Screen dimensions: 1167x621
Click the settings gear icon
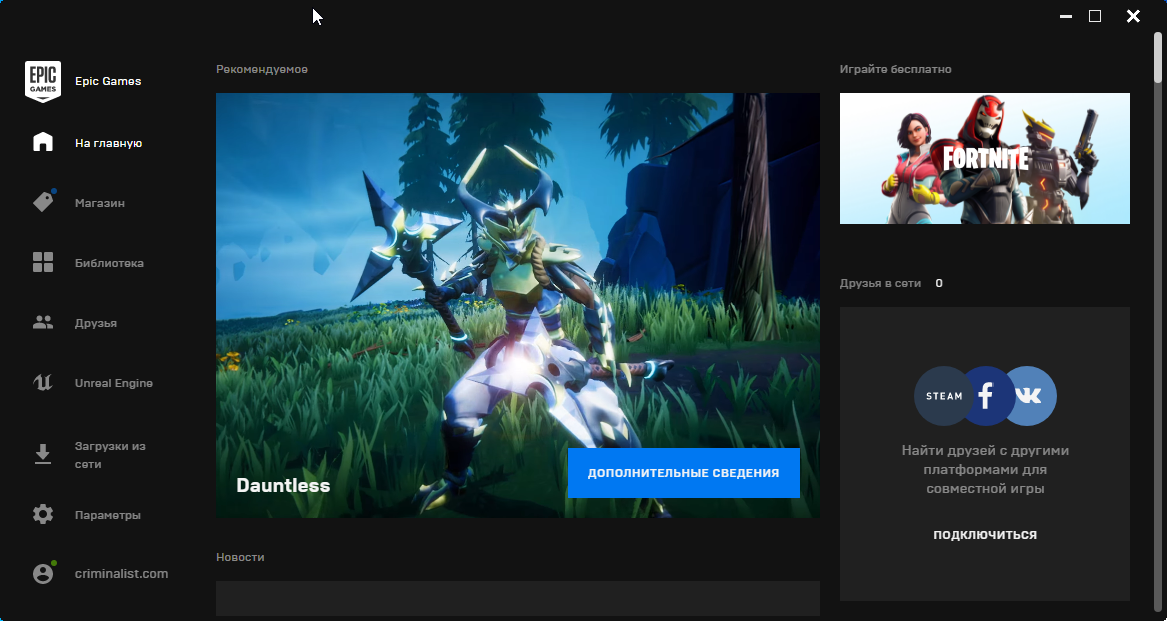click(x=43, y=515)
